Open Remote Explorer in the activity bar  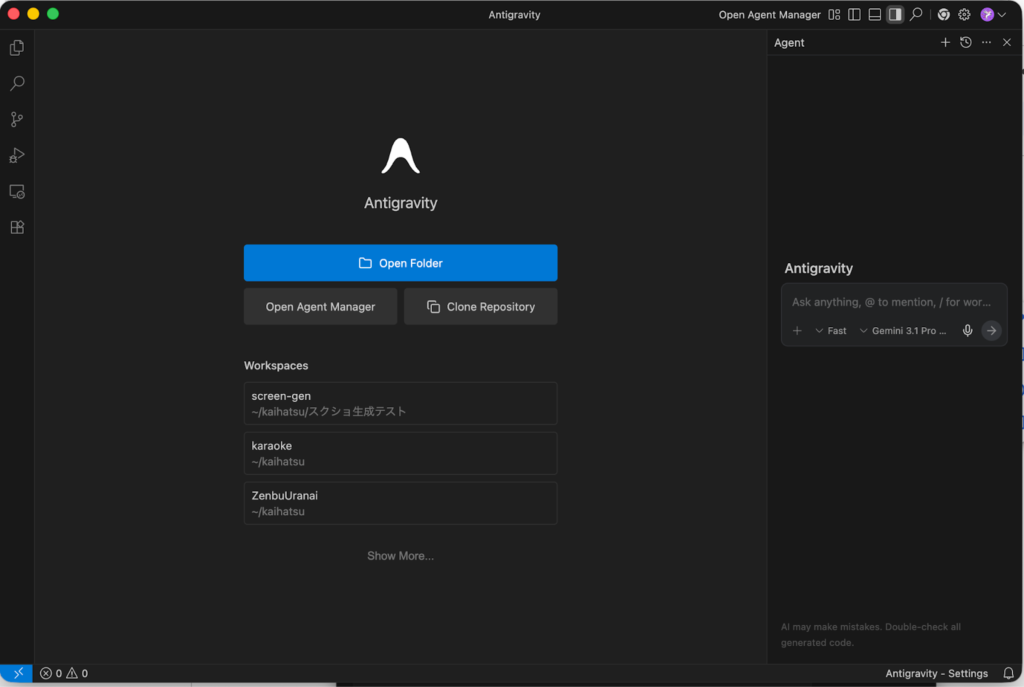(x=17, y=191)
